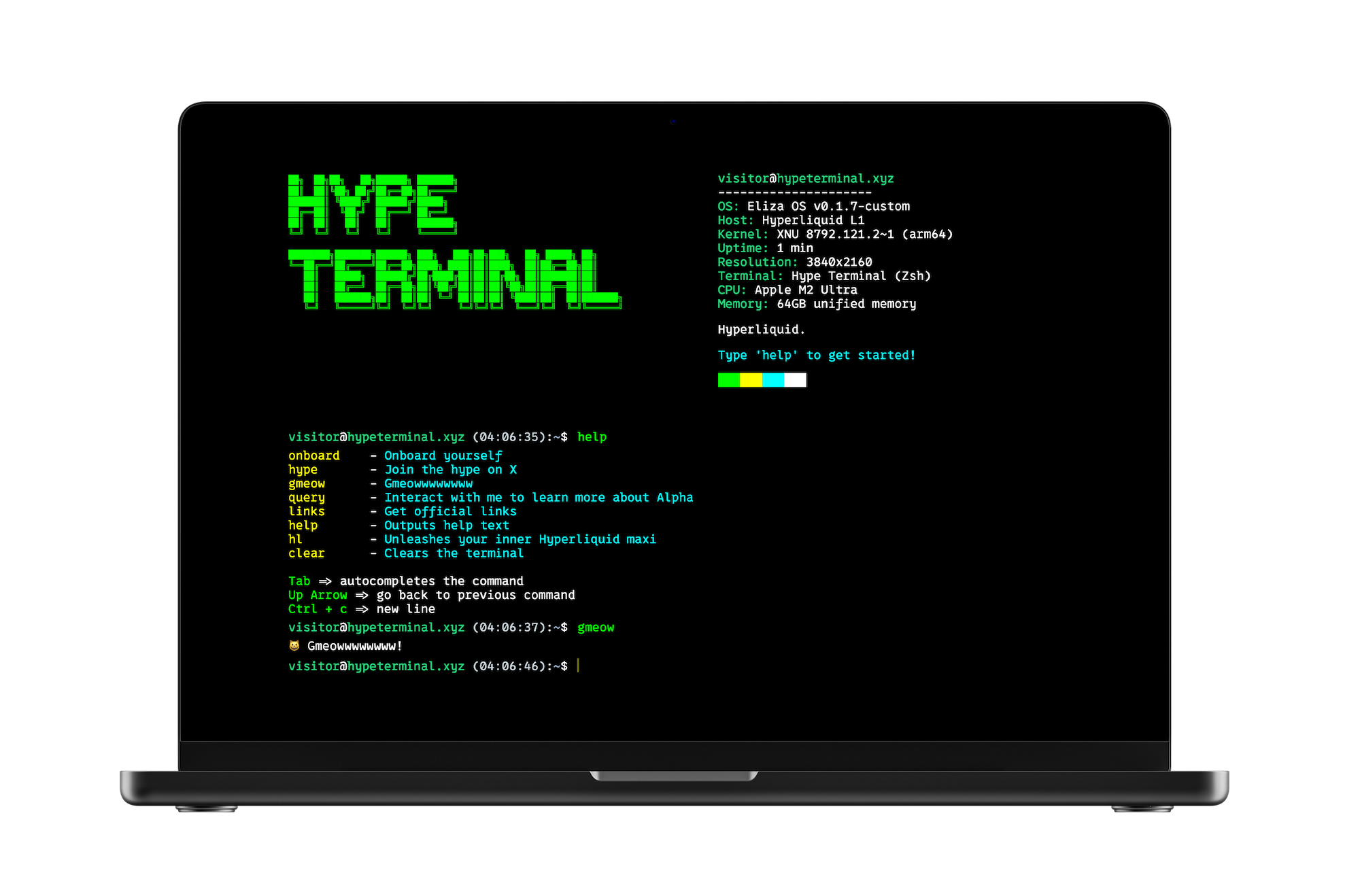
Task: Click the cat emoji before Gmeowwwwwwwww!
Action: [x=294, y=646]
